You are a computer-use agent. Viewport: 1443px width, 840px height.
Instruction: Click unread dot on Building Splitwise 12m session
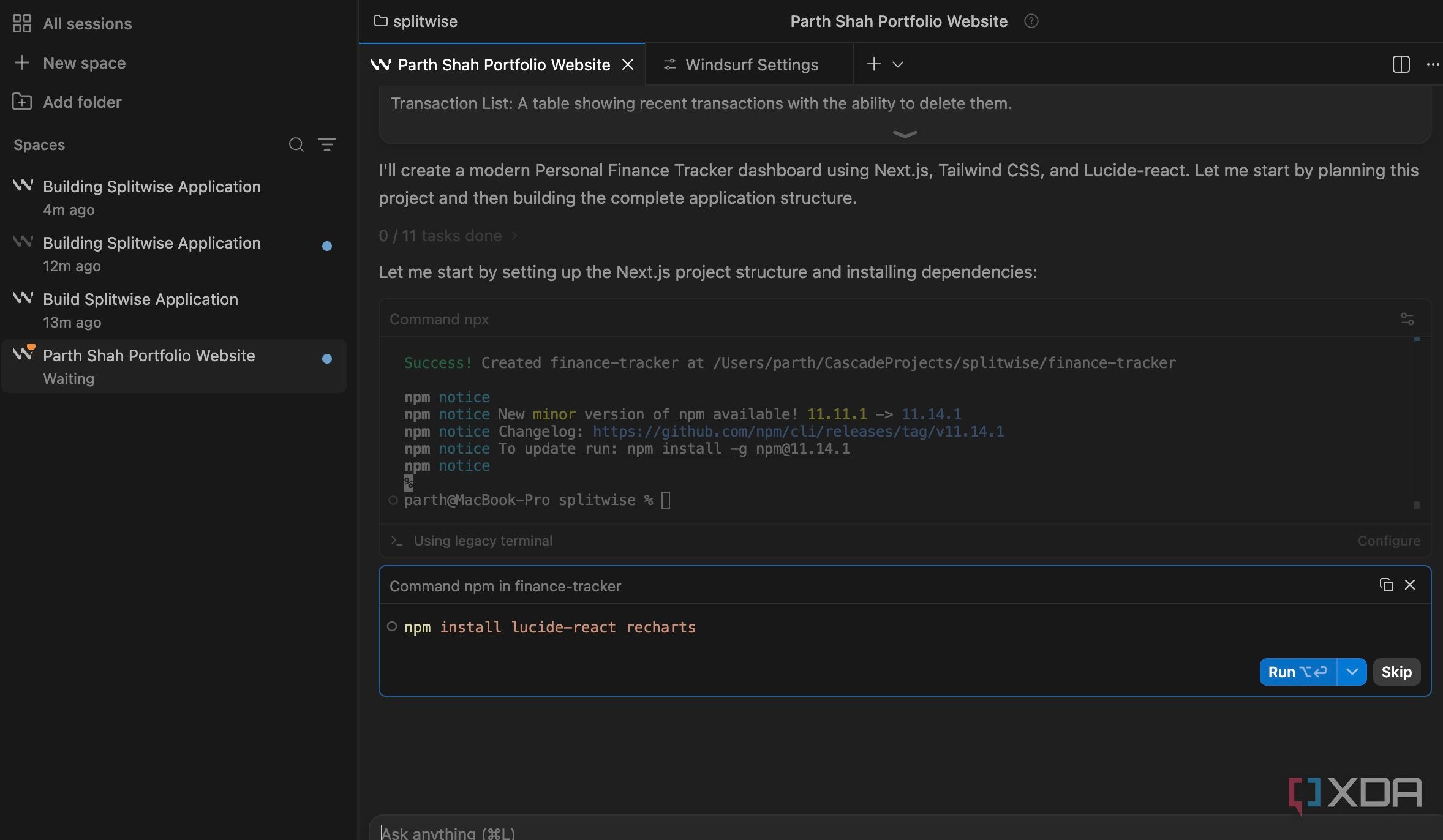coord(327,246)
